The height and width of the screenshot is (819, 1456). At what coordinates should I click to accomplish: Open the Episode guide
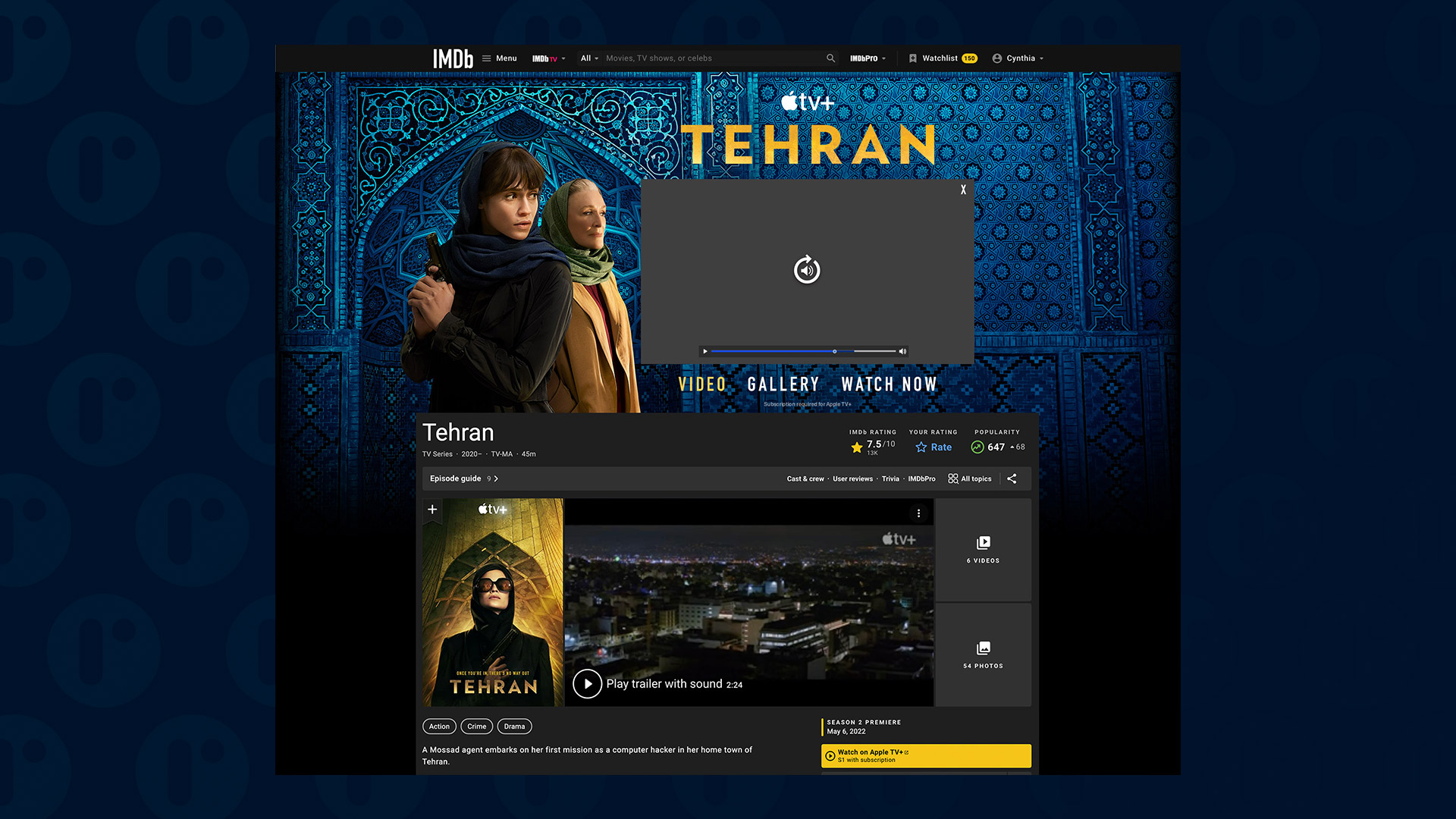point(456,479)
